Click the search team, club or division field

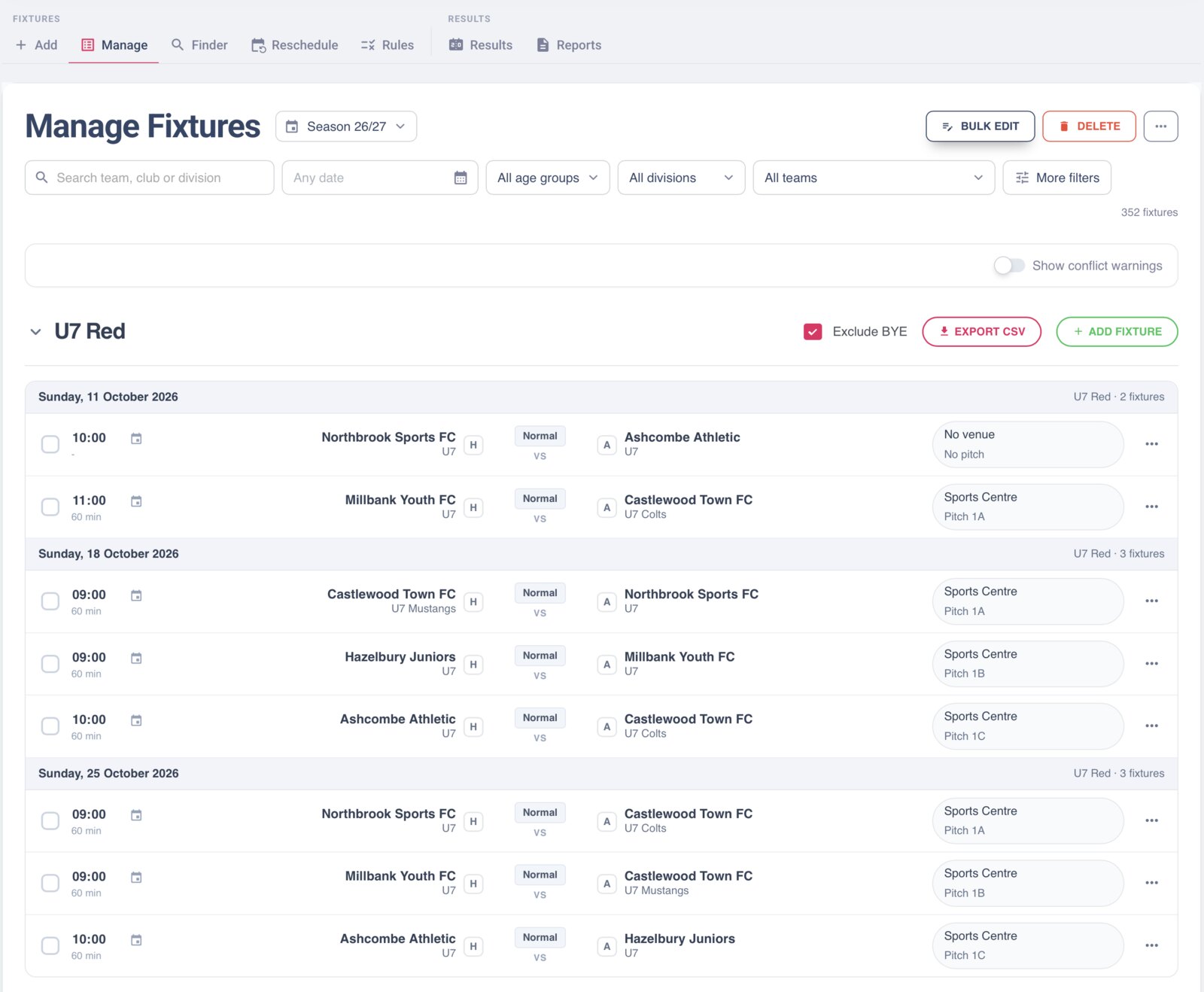(150, 178)
